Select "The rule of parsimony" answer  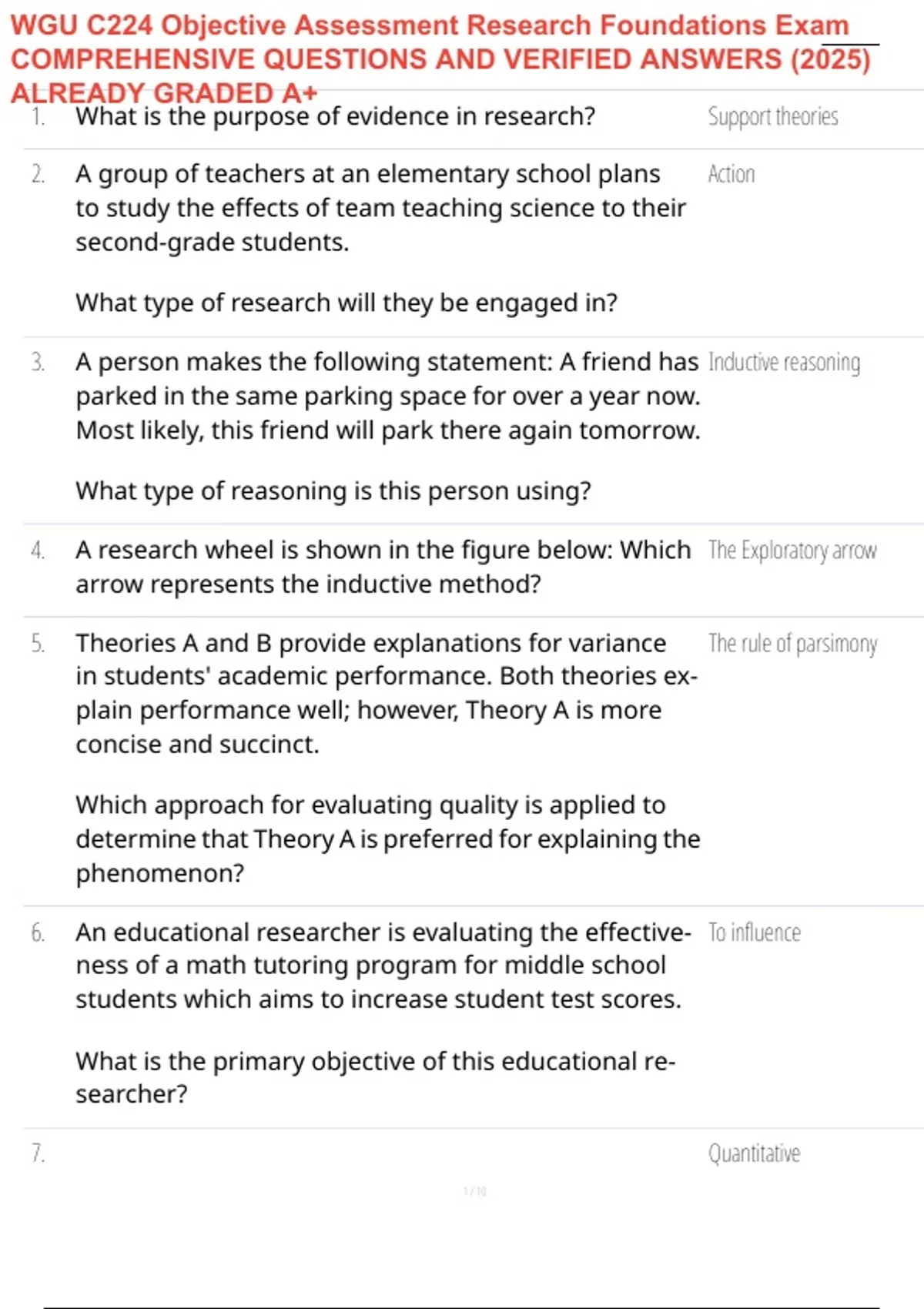(x=792, y=644)
